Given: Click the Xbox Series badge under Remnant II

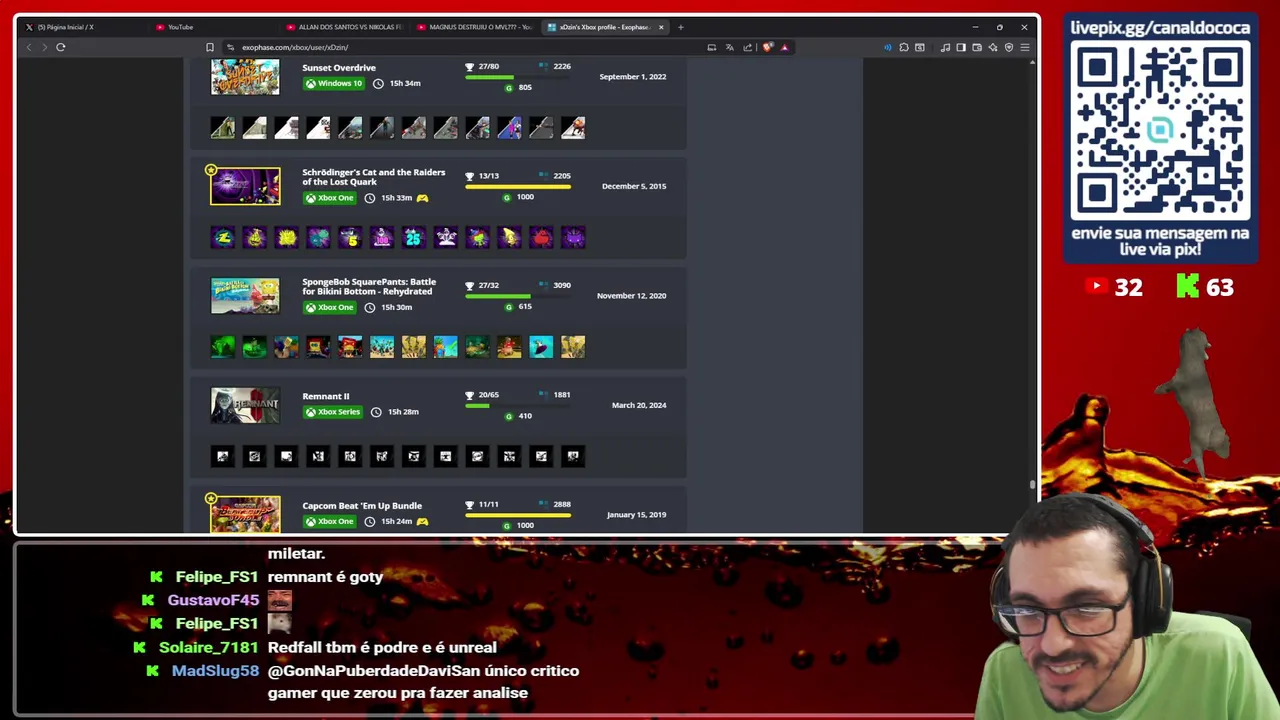Looking at the screenshot, I should click(x=333, y=412).
